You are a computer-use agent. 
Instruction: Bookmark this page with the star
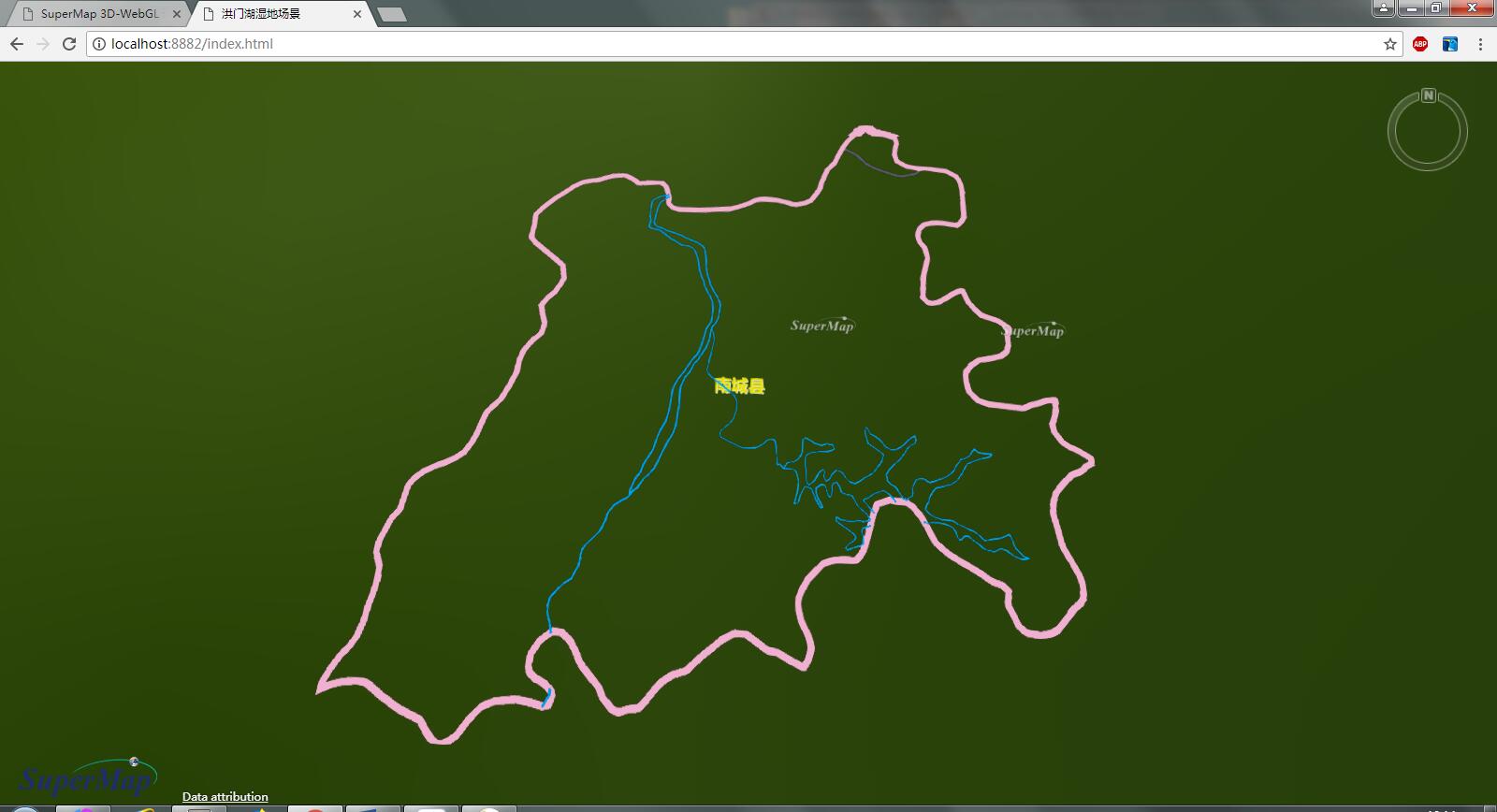coord(1389,44)
